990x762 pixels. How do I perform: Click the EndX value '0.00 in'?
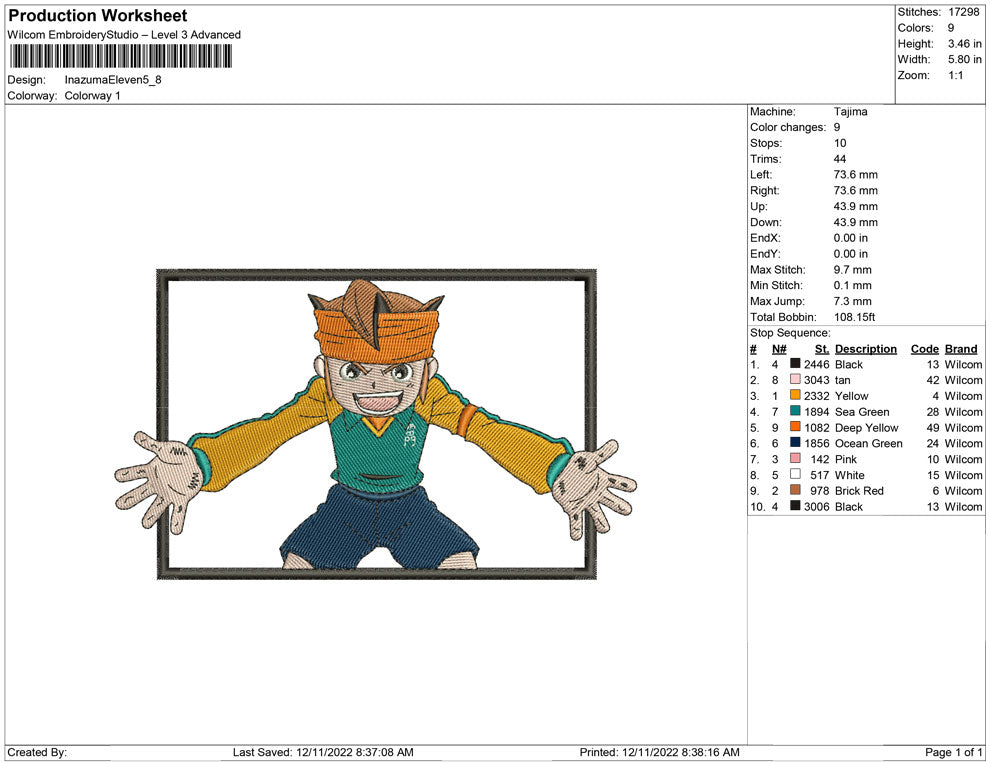(850, 238)
